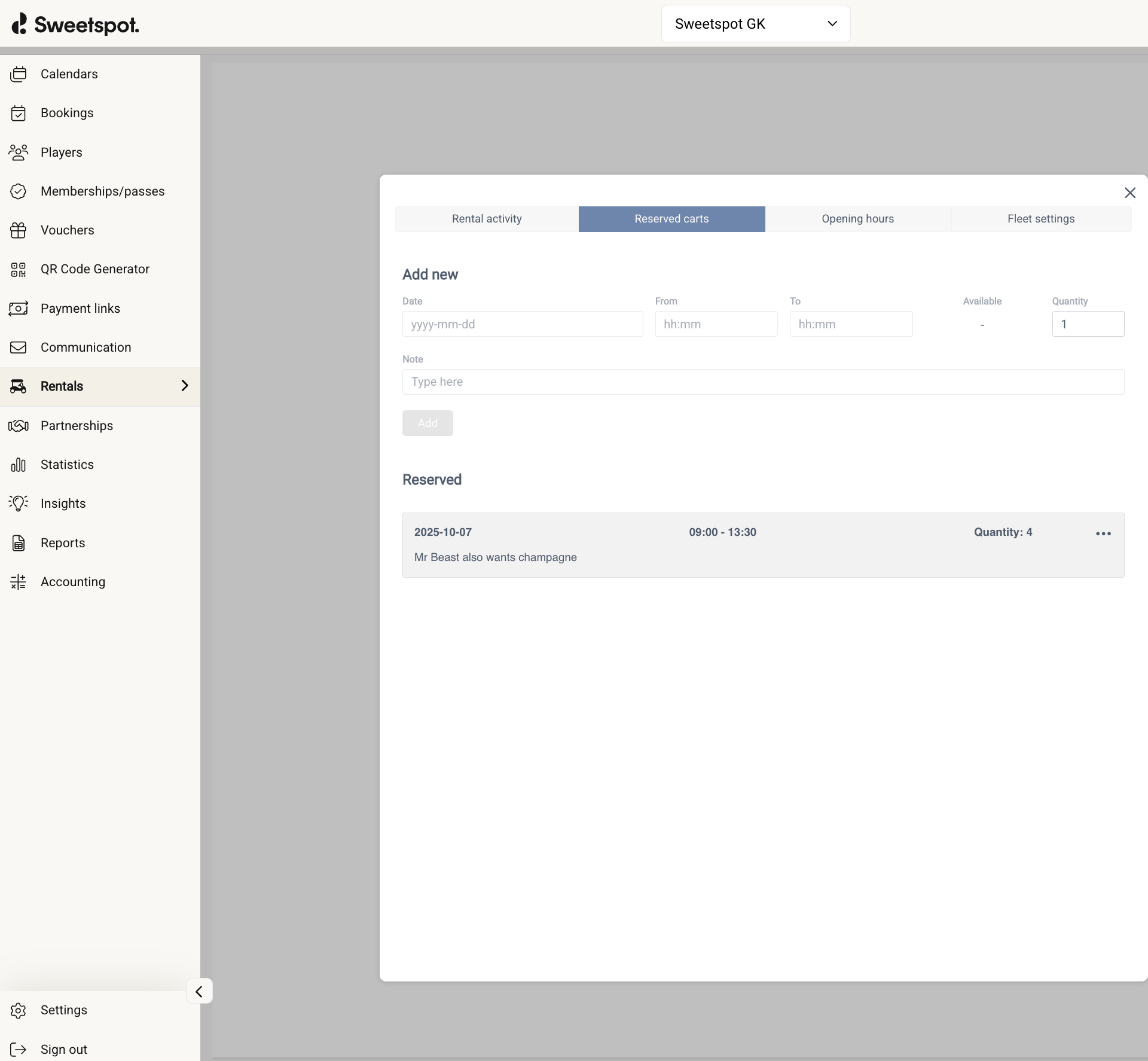Open the Opening hours tab
Image resolution: width=1148 pixels, height=1061 pixels.
coord(857,219)
